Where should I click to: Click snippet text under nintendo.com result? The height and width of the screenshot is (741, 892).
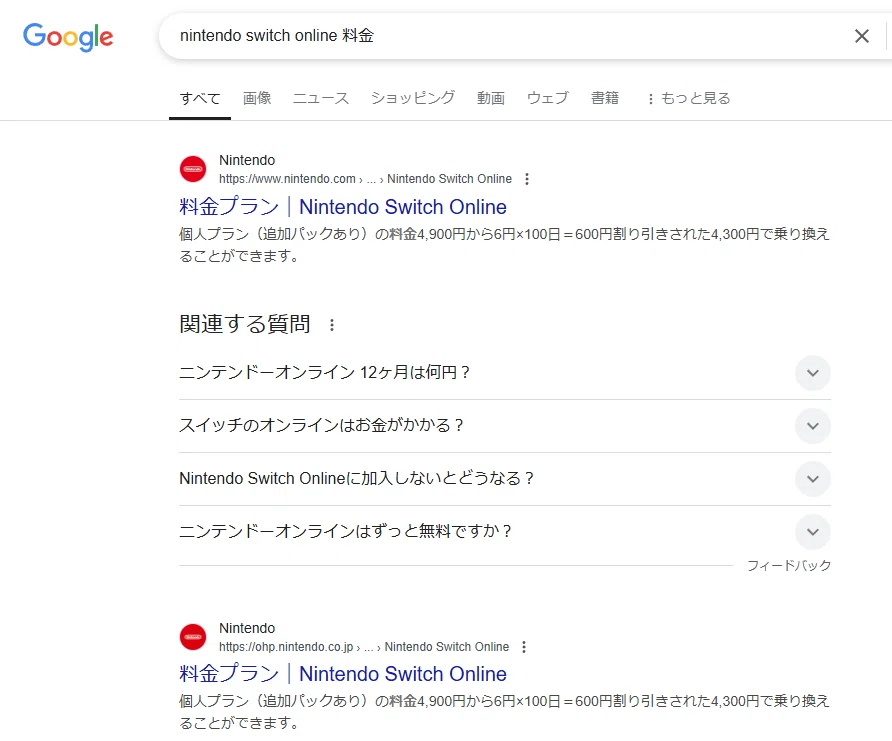pyautogui.click(x=505, y=245)
